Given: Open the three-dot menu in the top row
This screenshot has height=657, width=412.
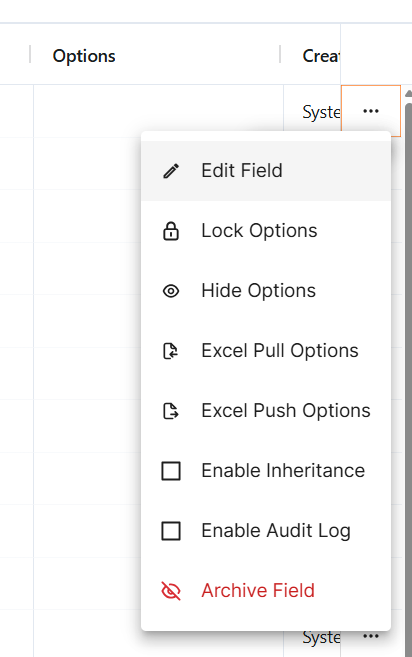Looking at the screenshot, I should [x=371, y=111].
